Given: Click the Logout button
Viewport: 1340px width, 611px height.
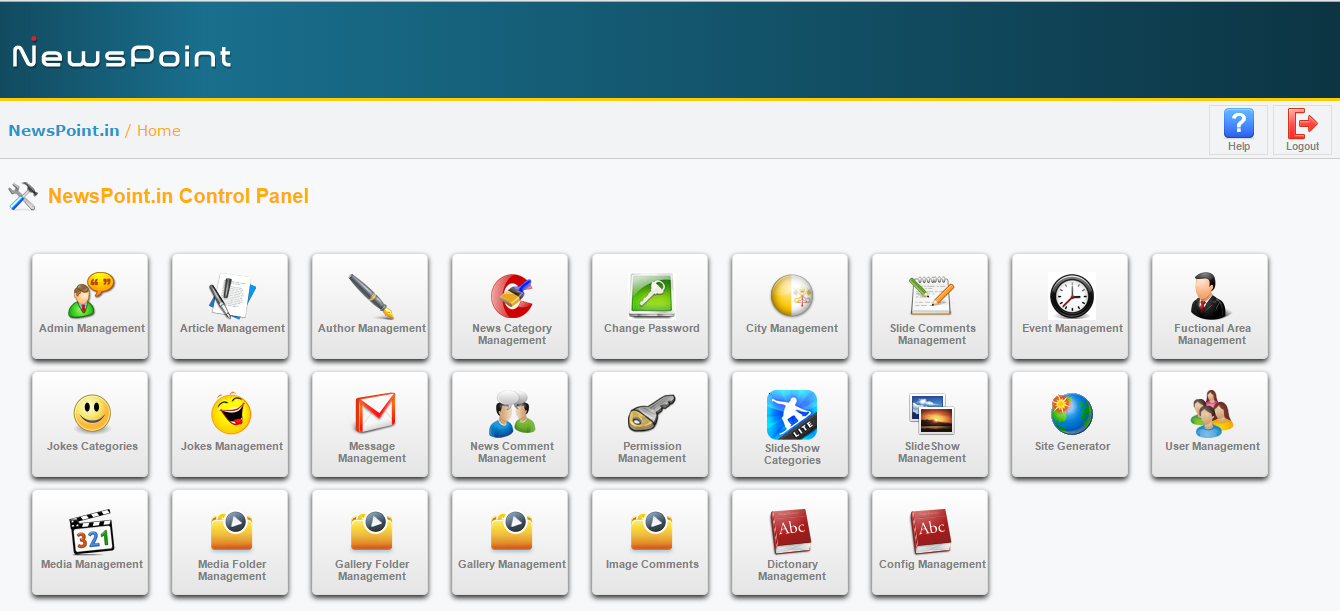Looking at the screenshot, I should click(x=1302, y=130).
